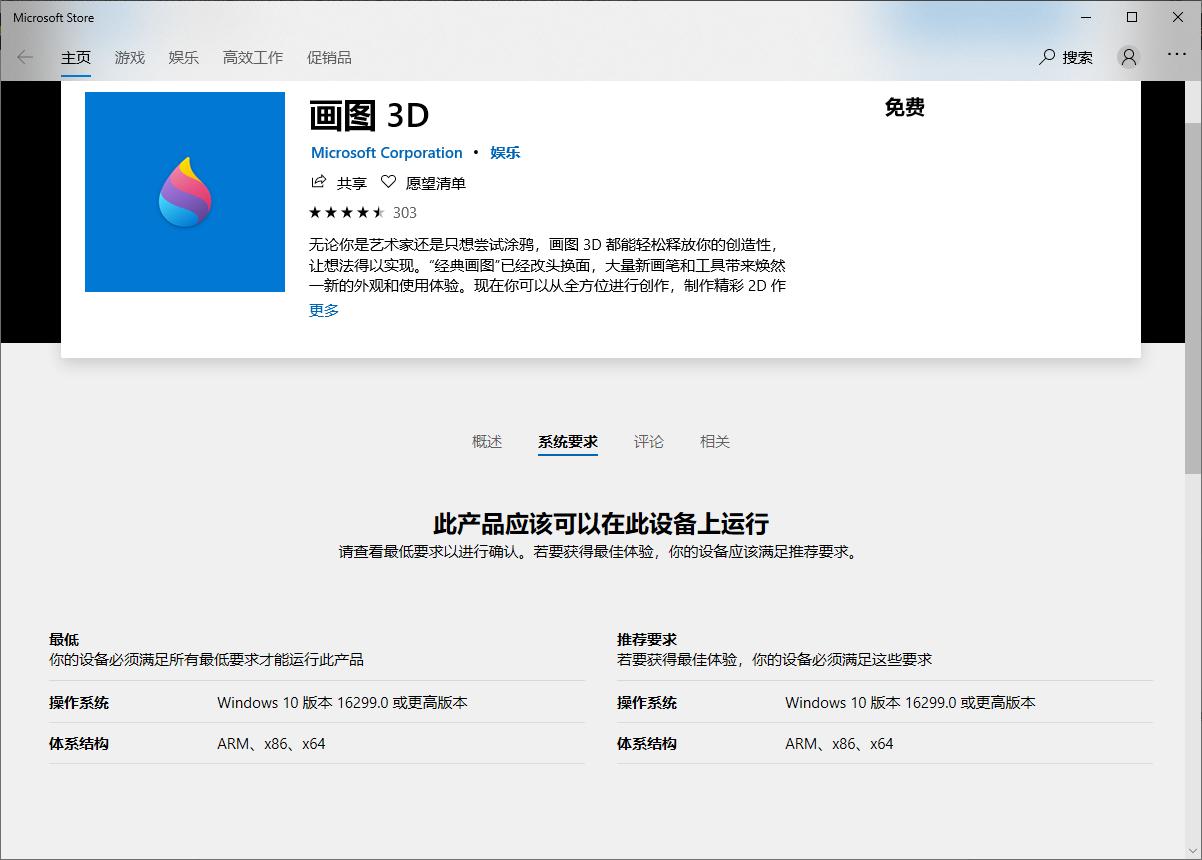Click the heart icon next to 共享
Viewport: 1202px width, 860px height.
click(x=387, y=182)
